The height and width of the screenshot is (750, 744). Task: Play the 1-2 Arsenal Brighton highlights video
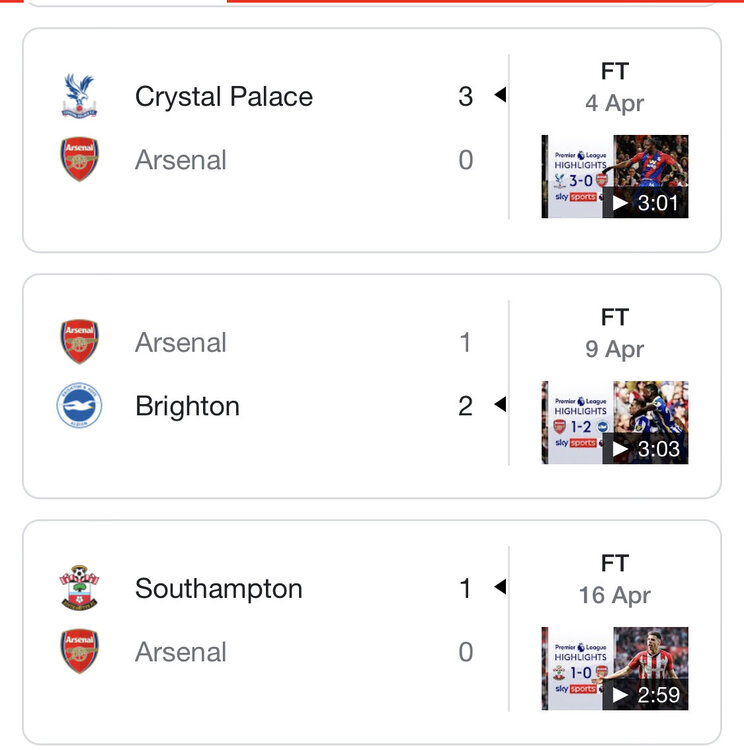coord(615,422)
